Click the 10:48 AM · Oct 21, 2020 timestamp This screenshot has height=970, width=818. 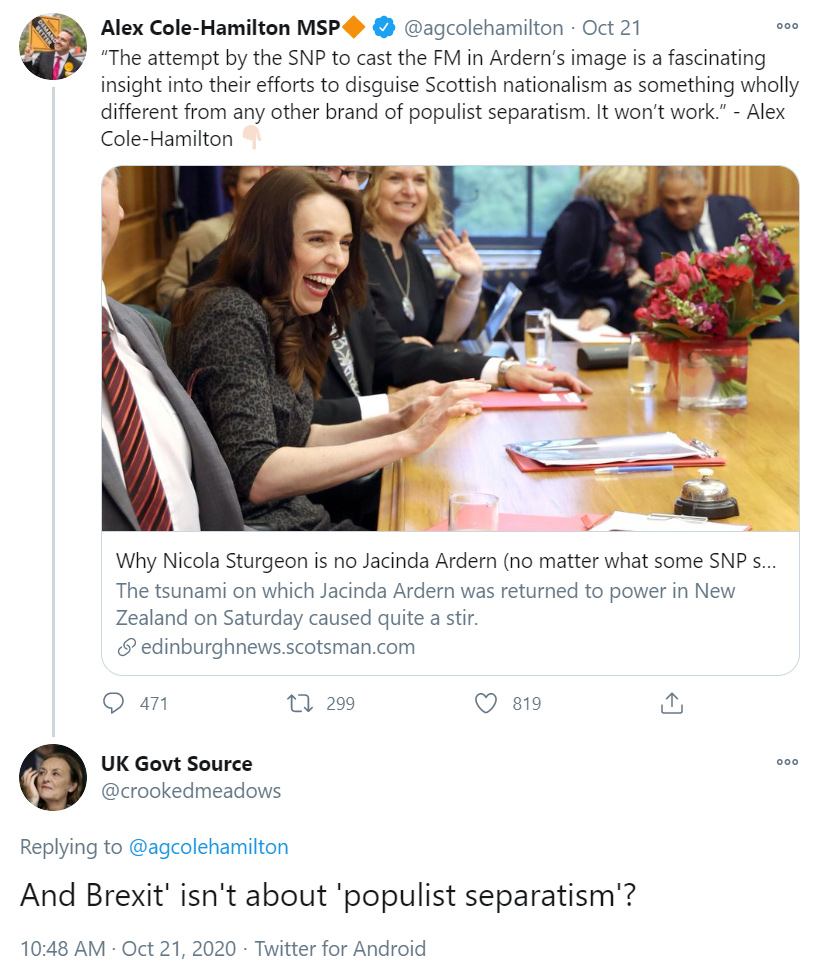pyautogui.click(x=127, y=948)
